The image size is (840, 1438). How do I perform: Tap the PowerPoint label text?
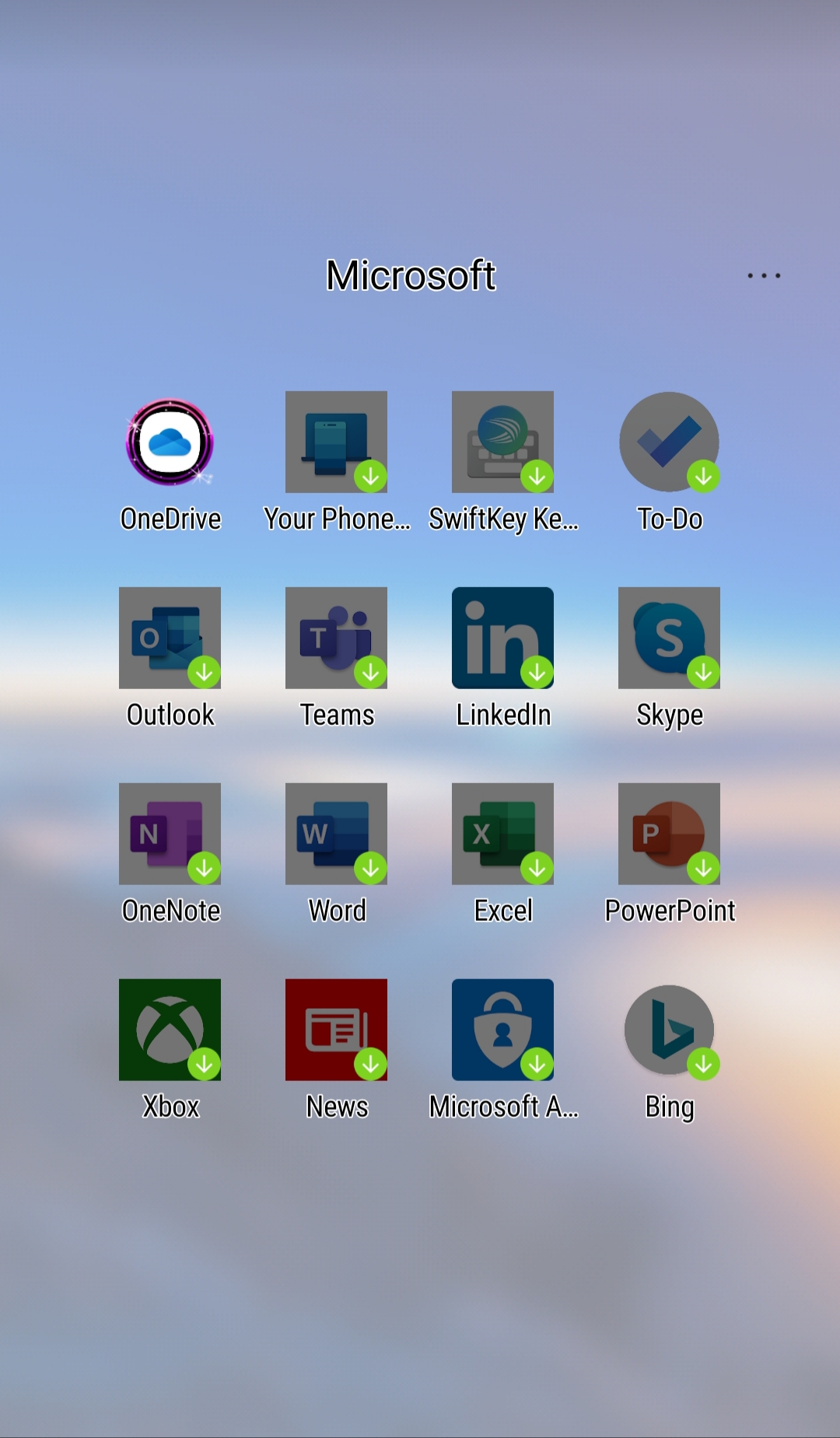click(670, 911)
